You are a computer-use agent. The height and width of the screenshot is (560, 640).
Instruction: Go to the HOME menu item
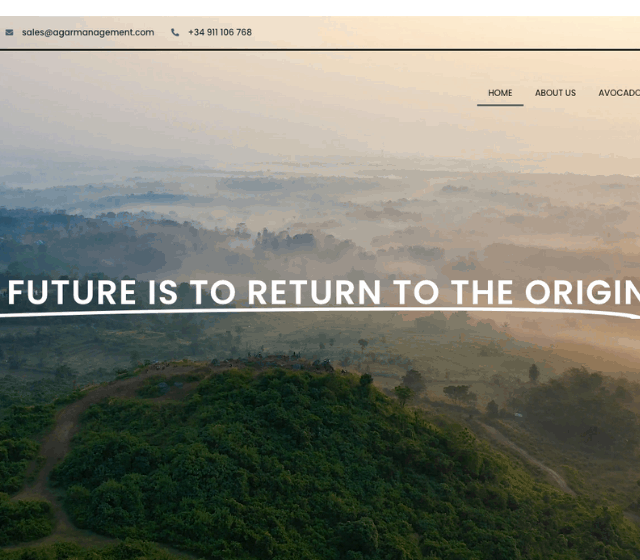click(x=500, y=93)
